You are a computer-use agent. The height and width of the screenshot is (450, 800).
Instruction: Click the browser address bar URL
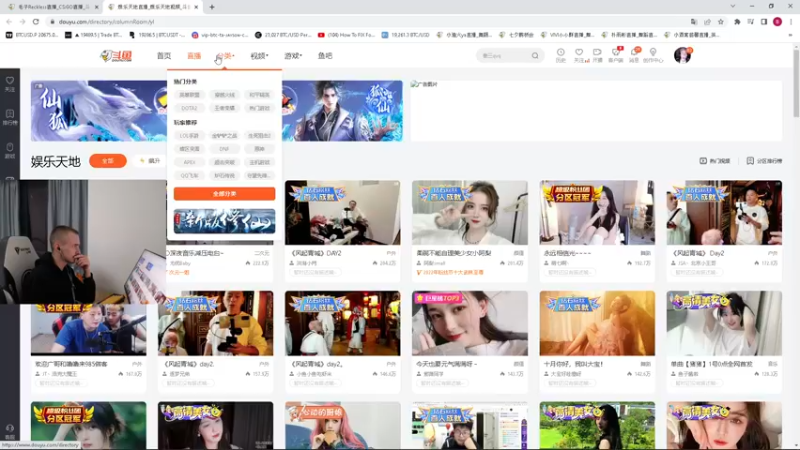coord(106,22)
